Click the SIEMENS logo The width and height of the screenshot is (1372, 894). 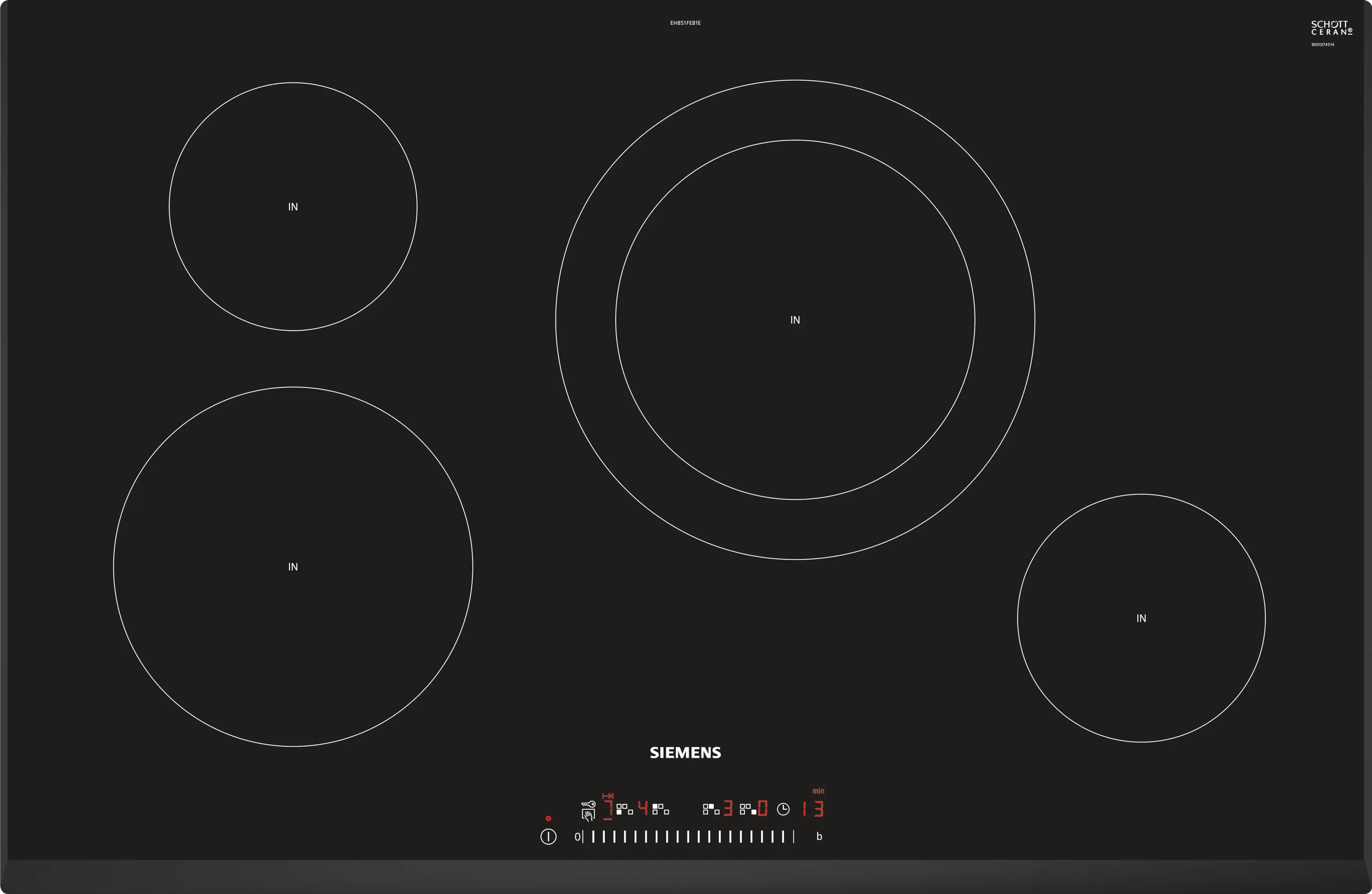click(685, 752)
